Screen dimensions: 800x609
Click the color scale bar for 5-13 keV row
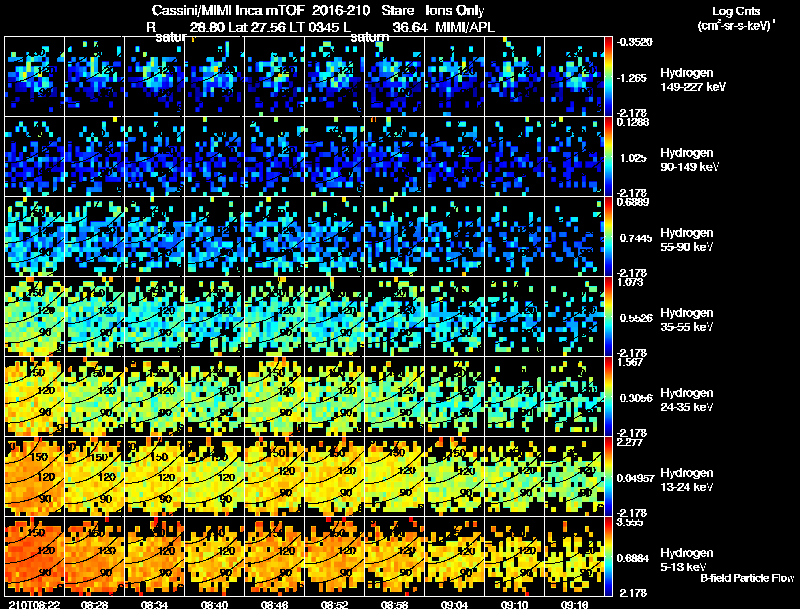(x=608, y=557)
